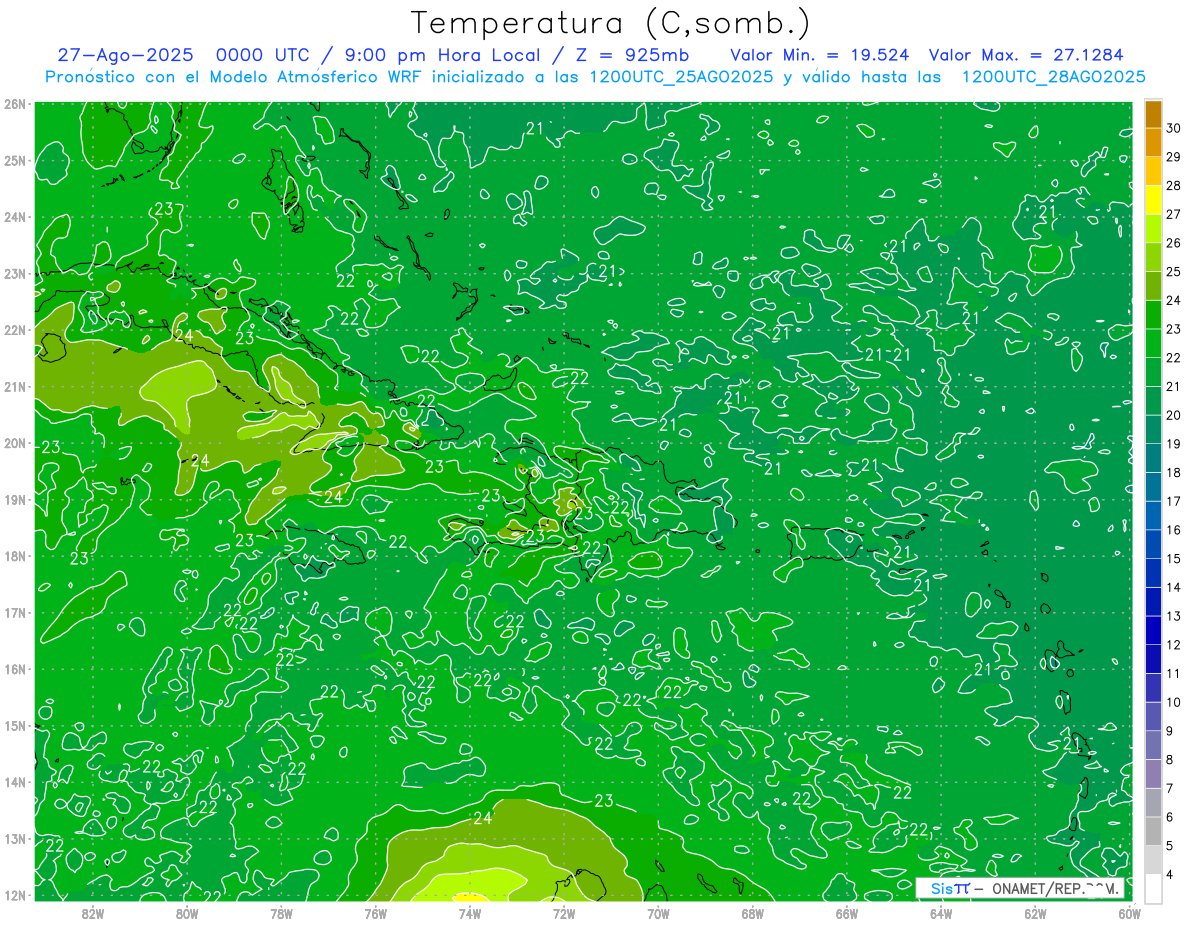1200x927 pixels.
Task: Select the pressure level "Z = 925mb"
Action: 631,55
